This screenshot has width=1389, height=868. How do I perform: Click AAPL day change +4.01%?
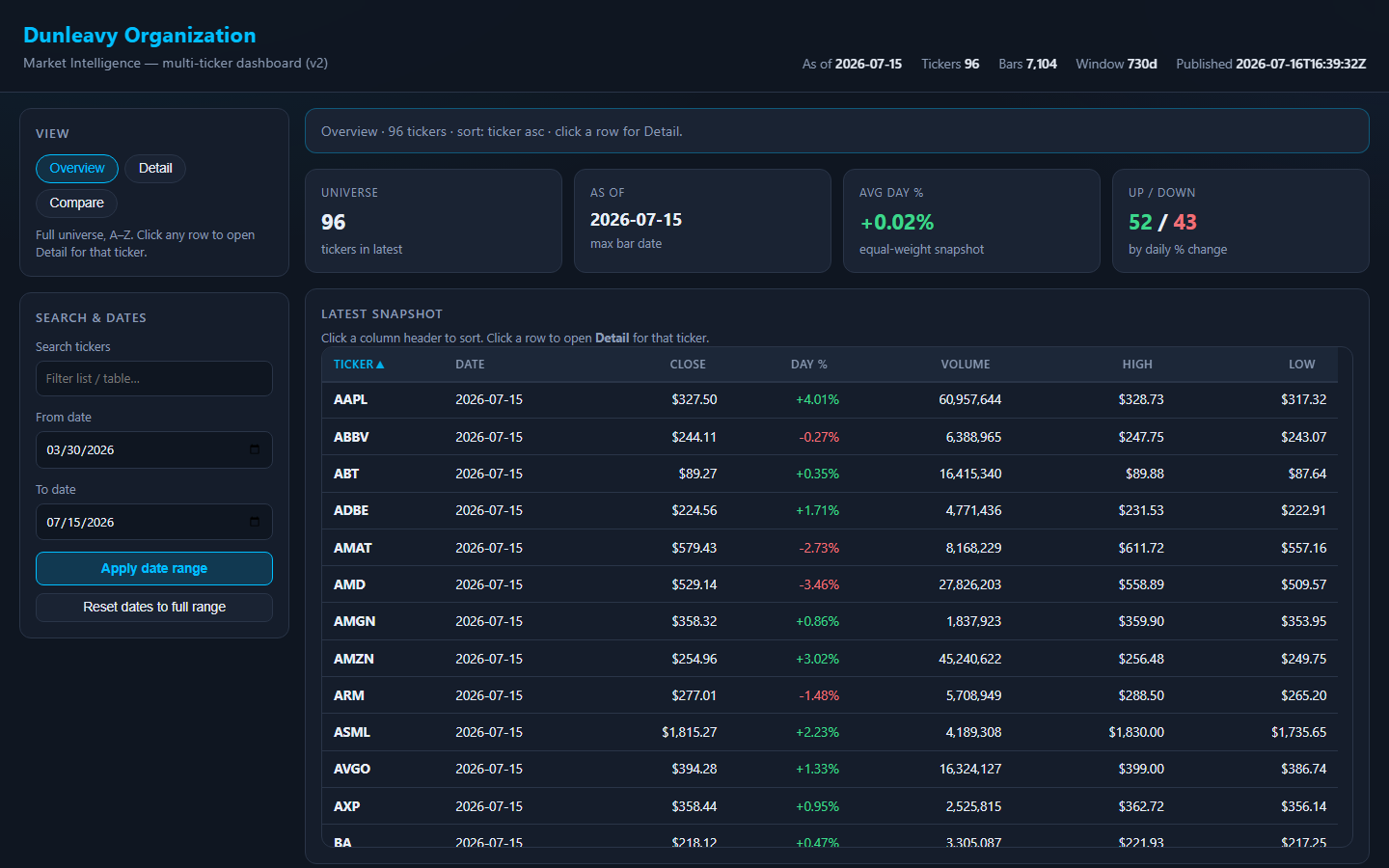pos(817,400)
